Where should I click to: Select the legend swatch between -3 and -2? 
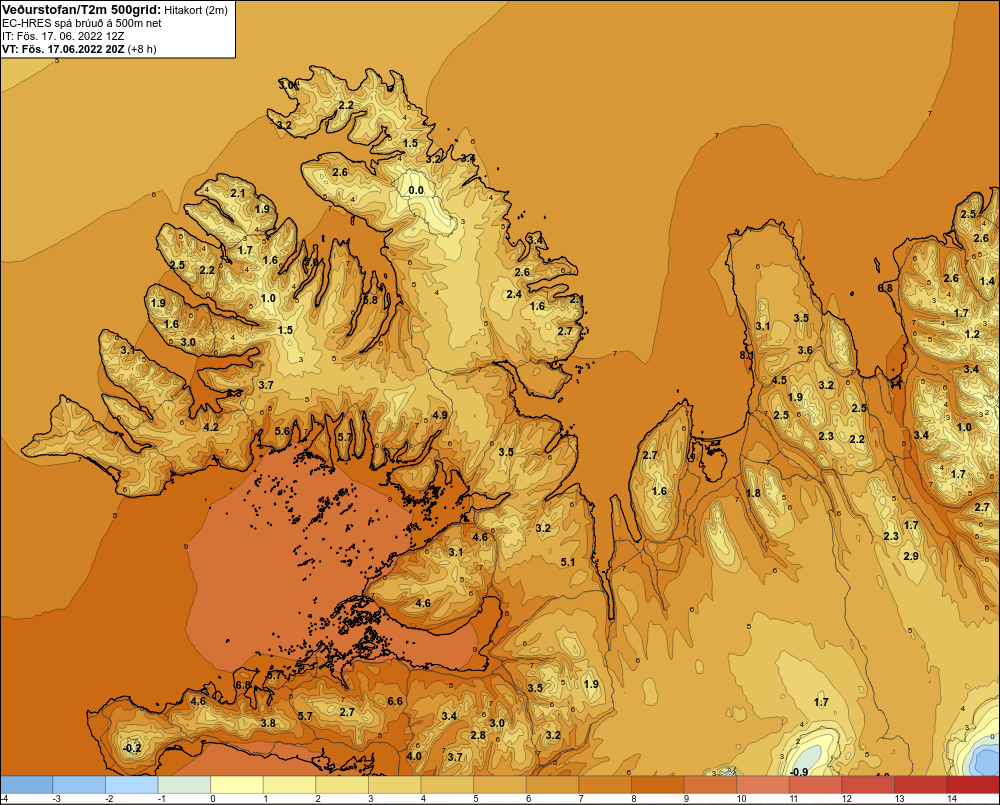(79, 785)
